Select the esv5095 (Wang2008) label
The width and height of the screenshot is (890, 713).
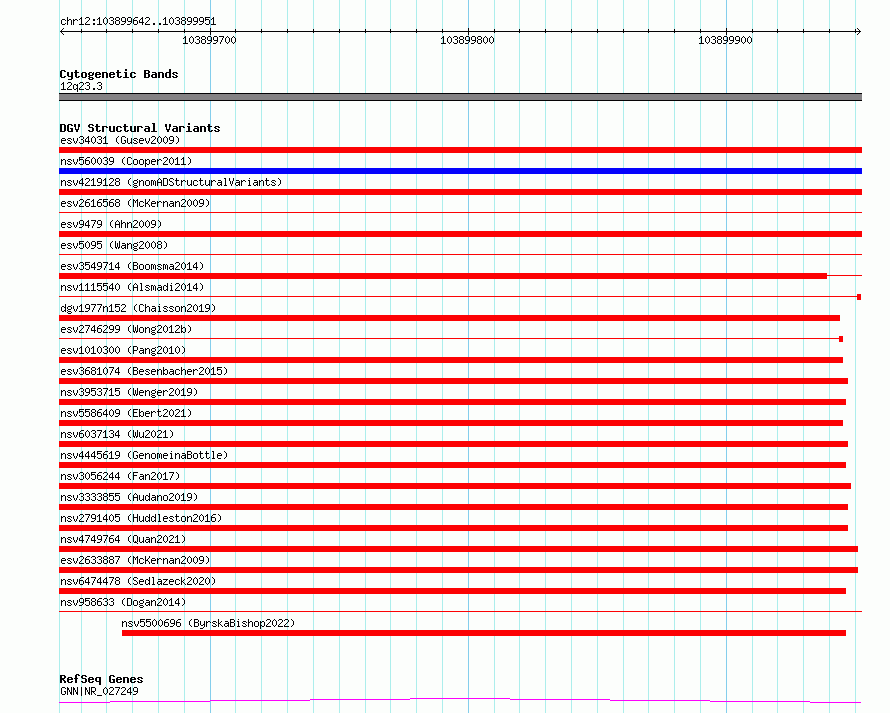pos(114,245)
